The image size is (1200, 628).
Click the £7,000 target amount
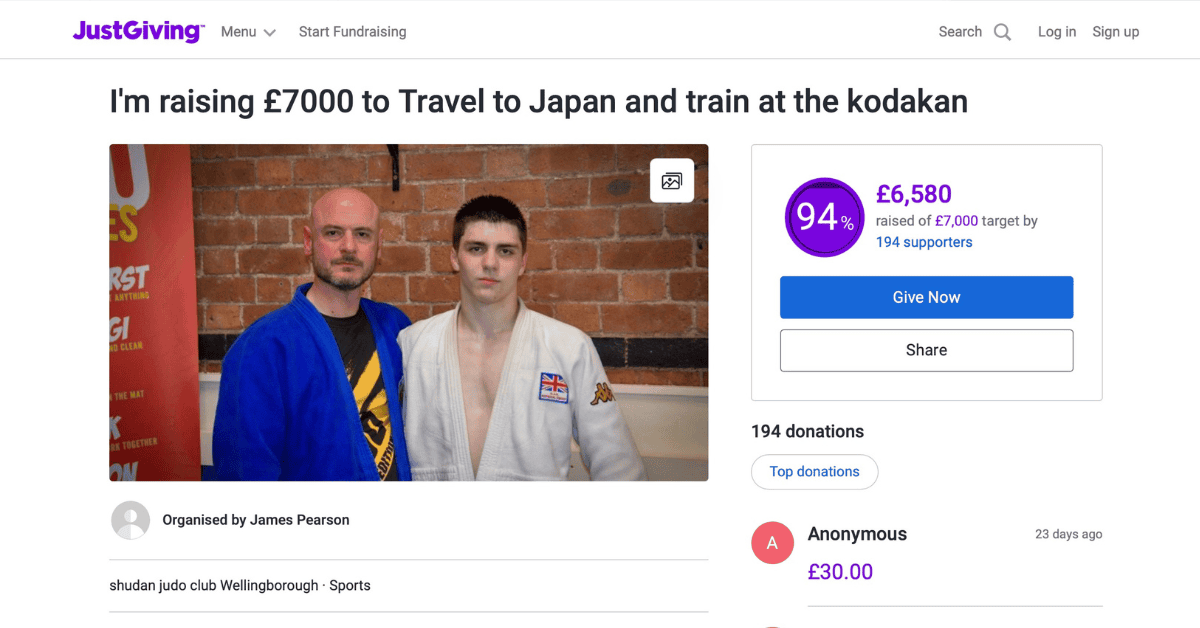pyautogui.click(x=956, y=221)
